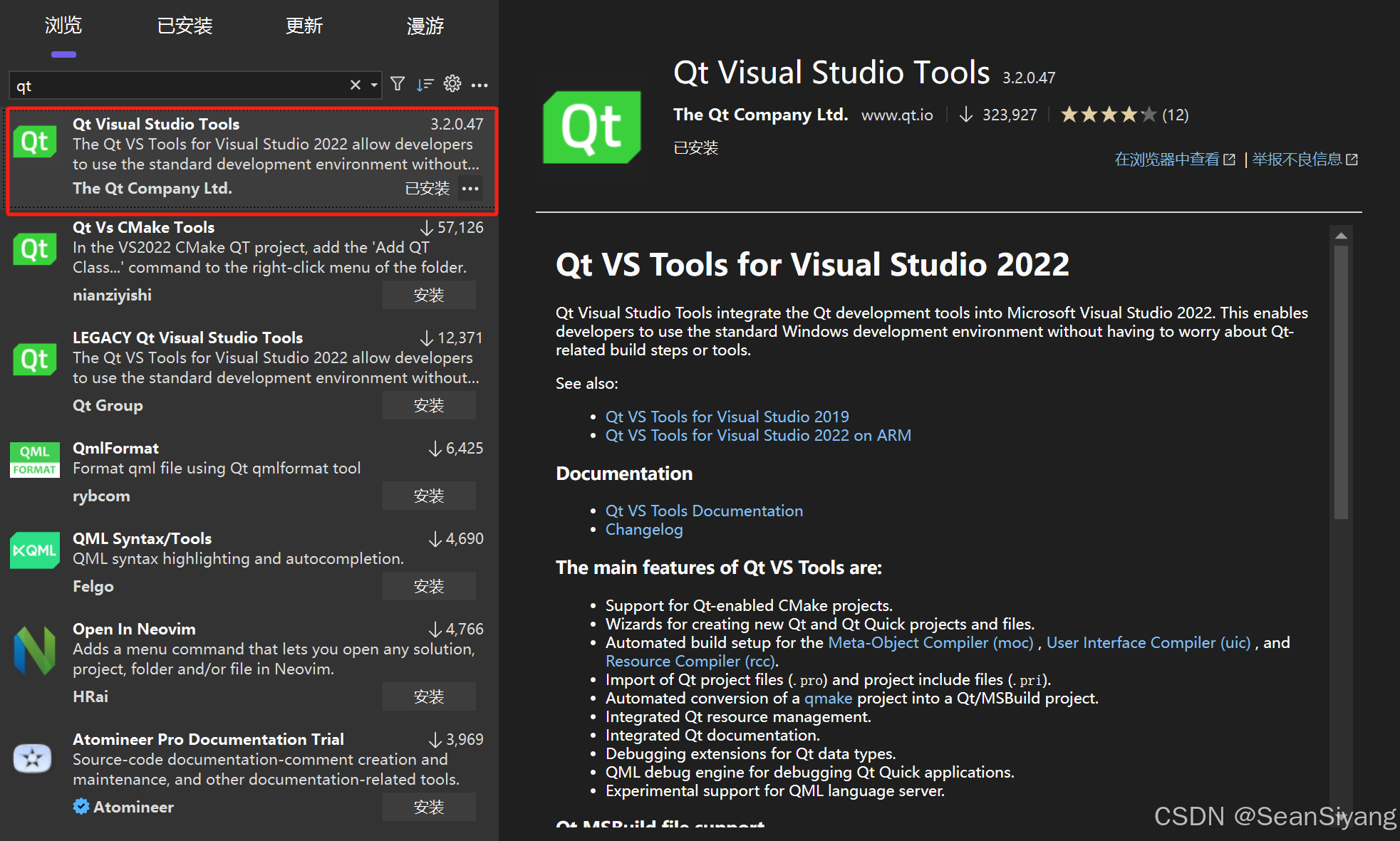The image size is (1400, 841).
Task: Install Qt Vs CMake Tools extension
Action: click(429, 295)
